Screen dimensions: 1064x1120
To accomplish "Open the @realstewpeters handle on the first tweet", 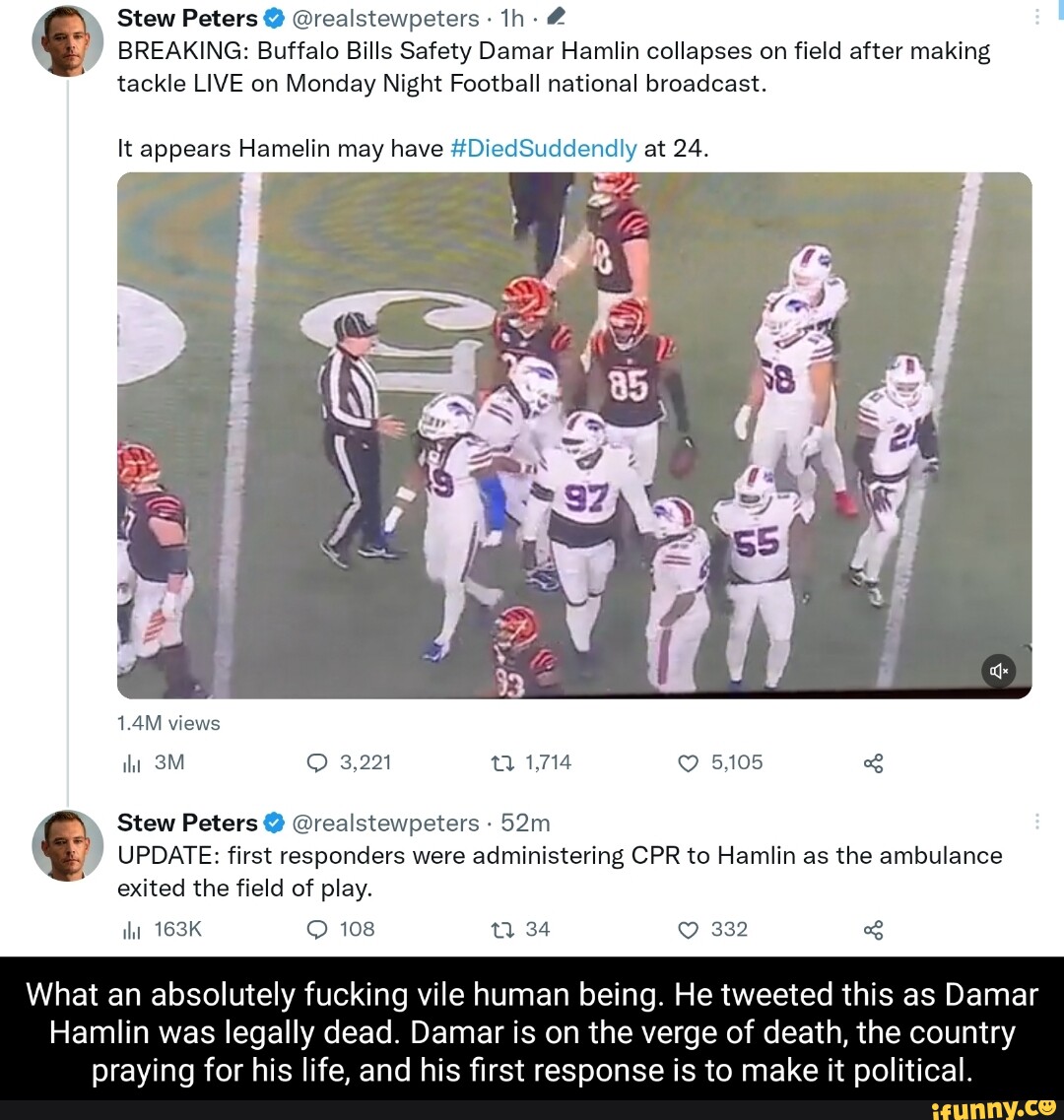I will click(386, 18).
